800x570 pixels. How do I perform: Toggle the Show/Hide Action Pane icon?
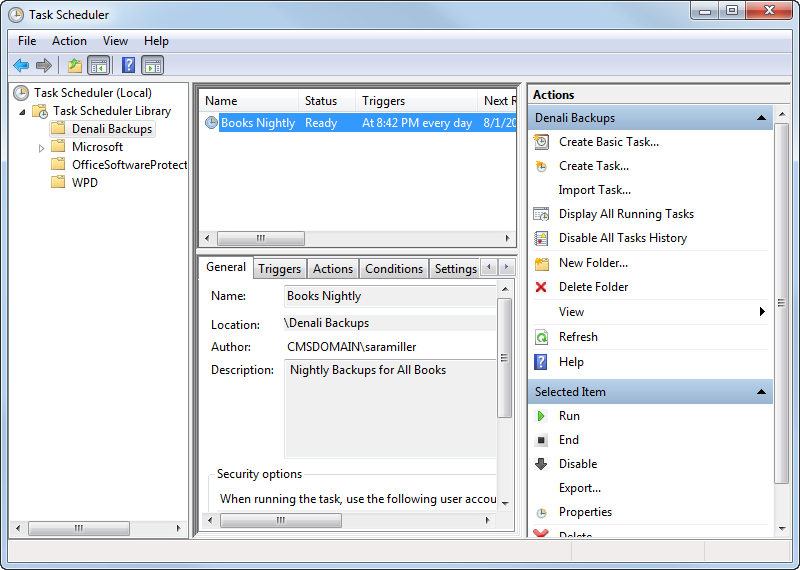153,65
